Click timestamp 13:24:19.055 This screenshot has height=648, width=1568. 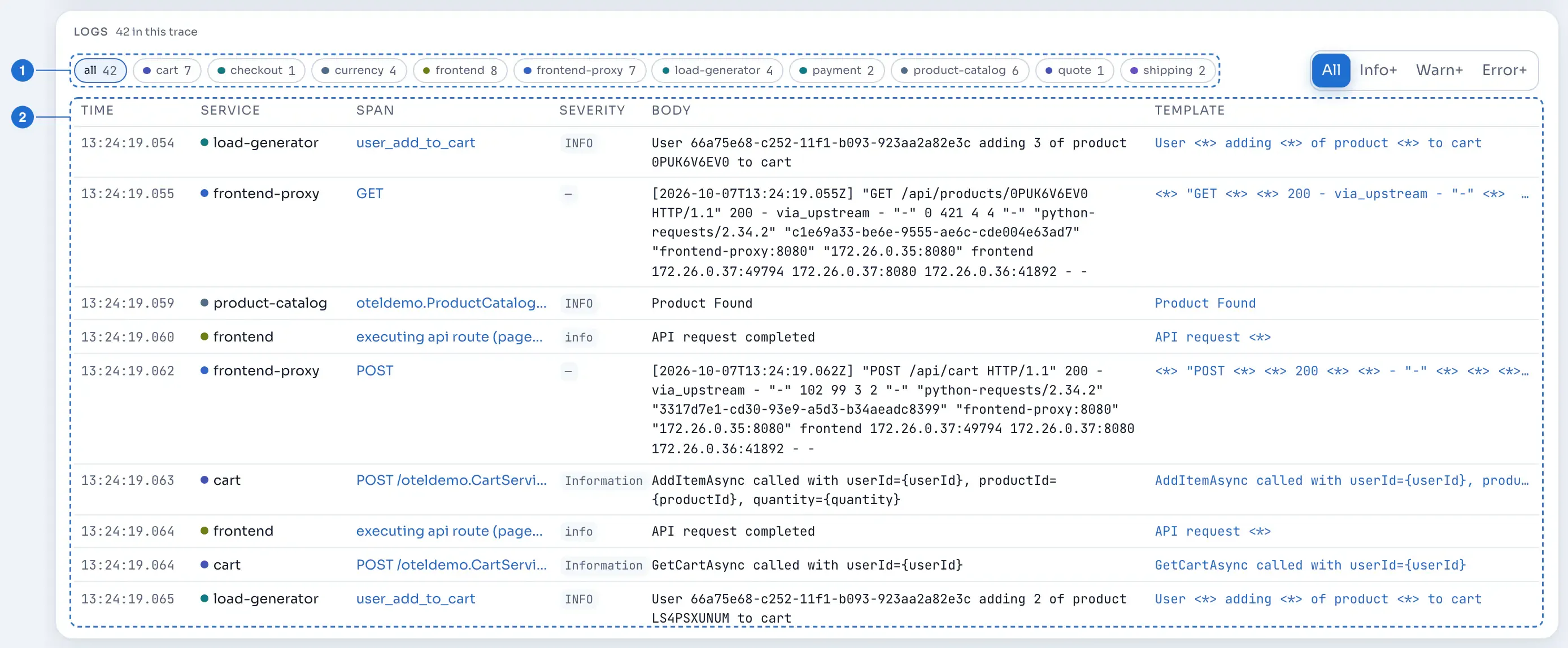click(x=127, y=194)
